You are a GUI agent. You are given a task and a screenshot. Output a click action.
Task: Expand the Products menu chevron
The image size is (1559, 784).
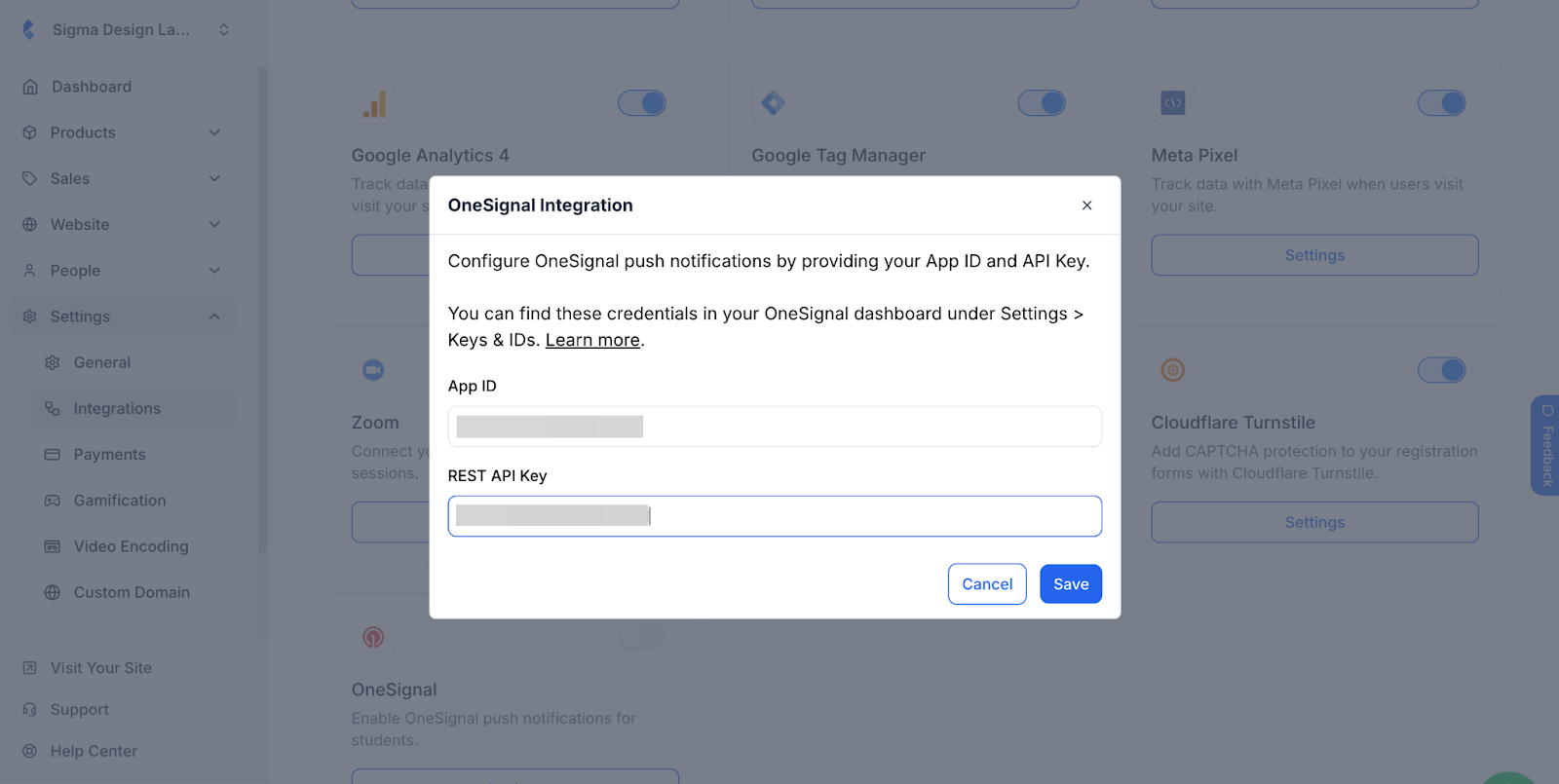[x=214, y=132]
